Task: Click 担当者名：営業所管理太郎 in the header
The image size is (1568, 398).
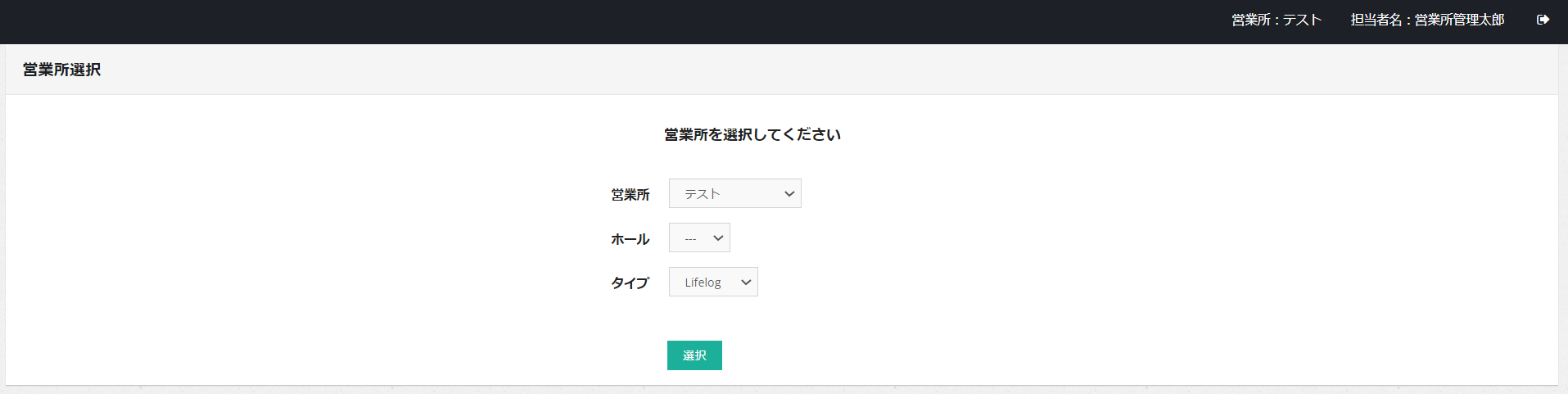Action: (x=1427, y=20)
